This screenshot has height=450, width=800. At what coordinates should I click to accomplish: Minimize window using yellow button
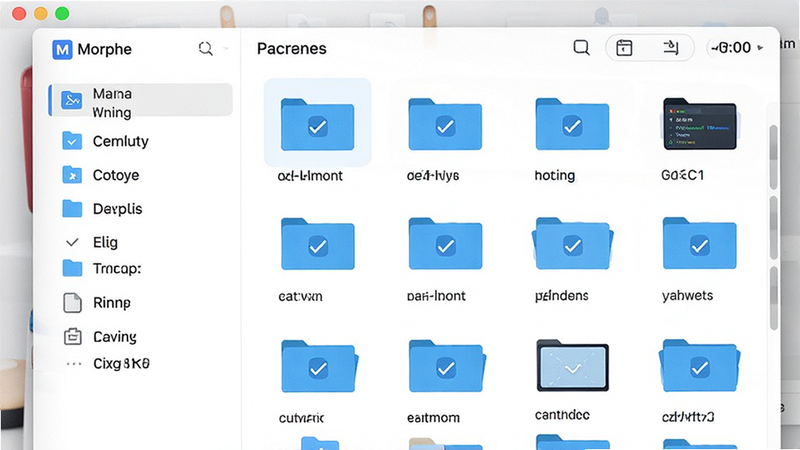tap(41, 14)
